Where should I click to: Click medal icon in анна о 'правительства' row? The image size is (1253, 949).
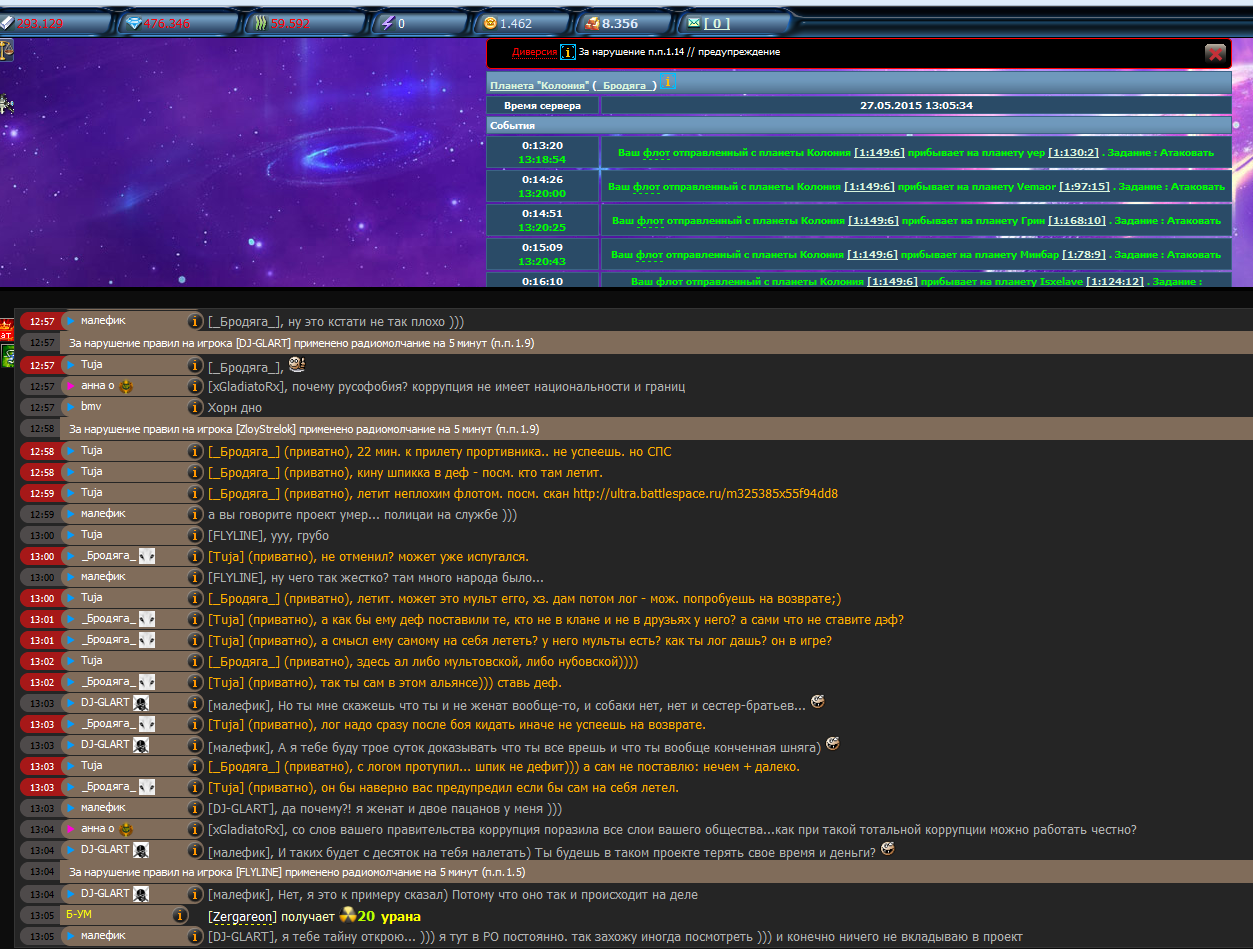click(x=126, y=829)
